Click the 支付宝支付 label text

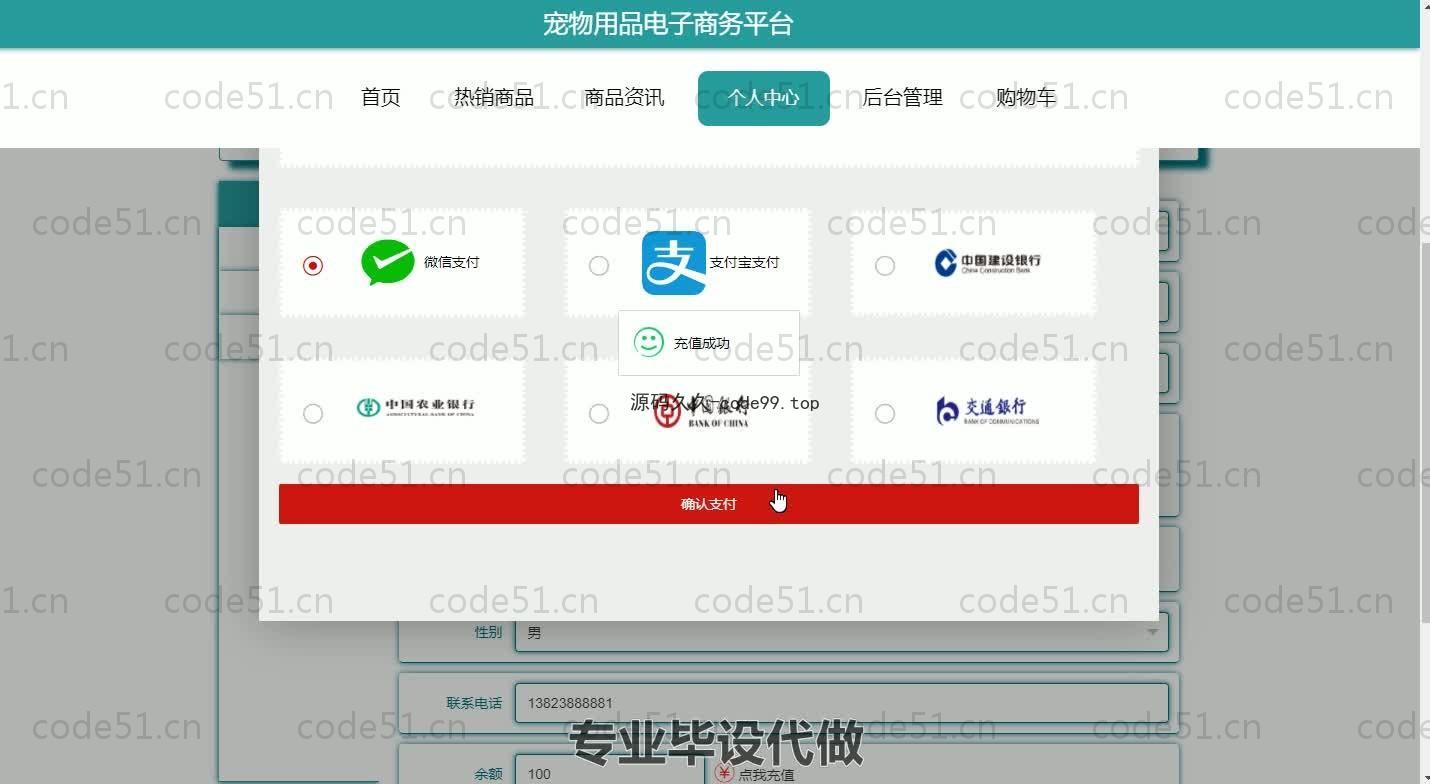point(744,262)
